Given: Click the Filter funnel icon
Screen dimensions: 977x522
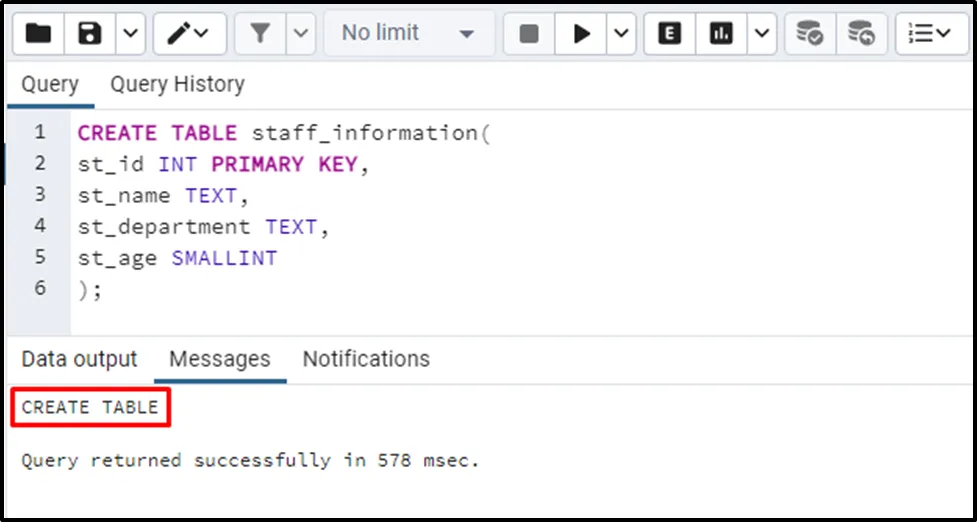Looking at the screenshot, I should click(260, 34).
